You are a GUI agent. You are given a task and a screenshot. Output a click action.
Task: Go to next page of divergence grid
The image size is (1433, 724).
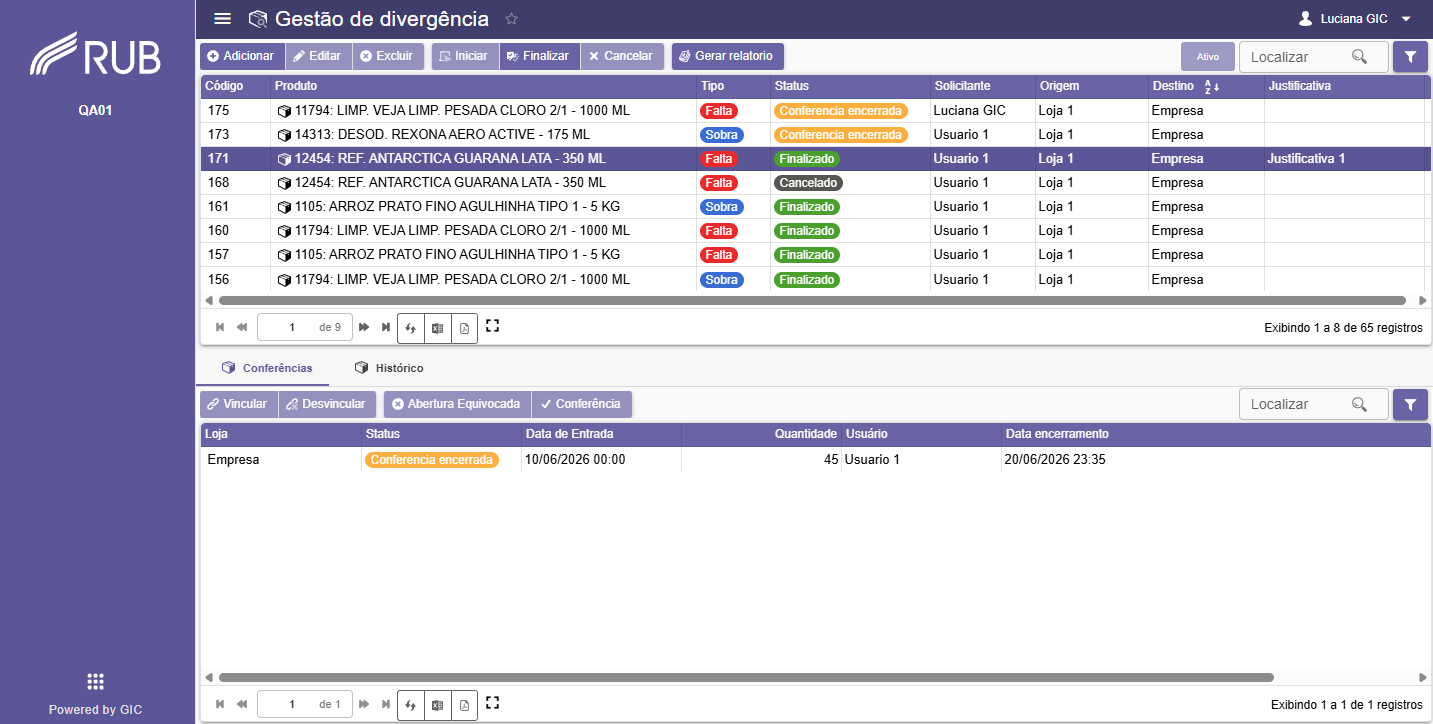click(x=364, y=327)
